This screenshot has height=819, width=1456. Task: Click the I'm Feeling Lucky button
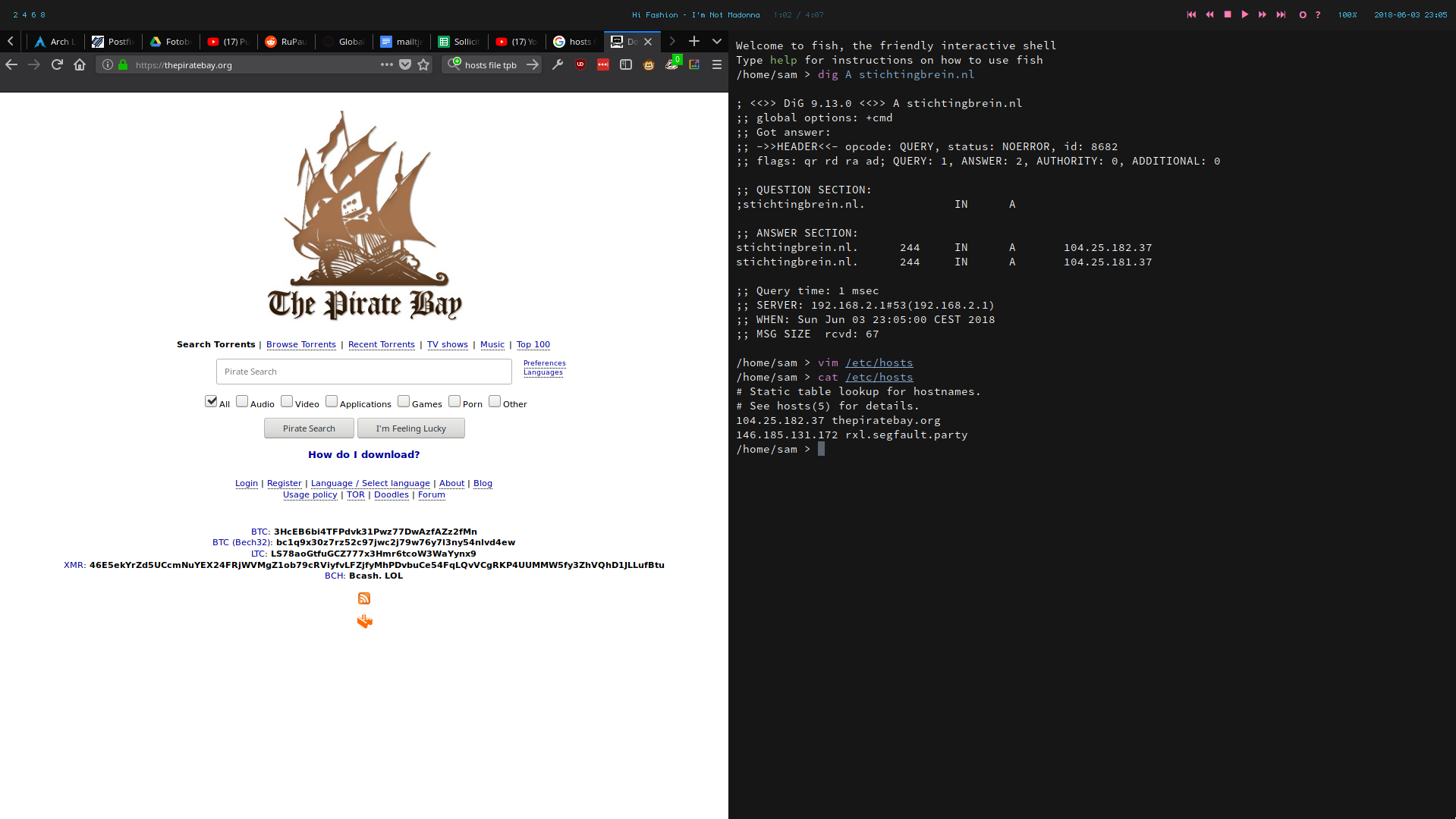click(x=410, y=428)
